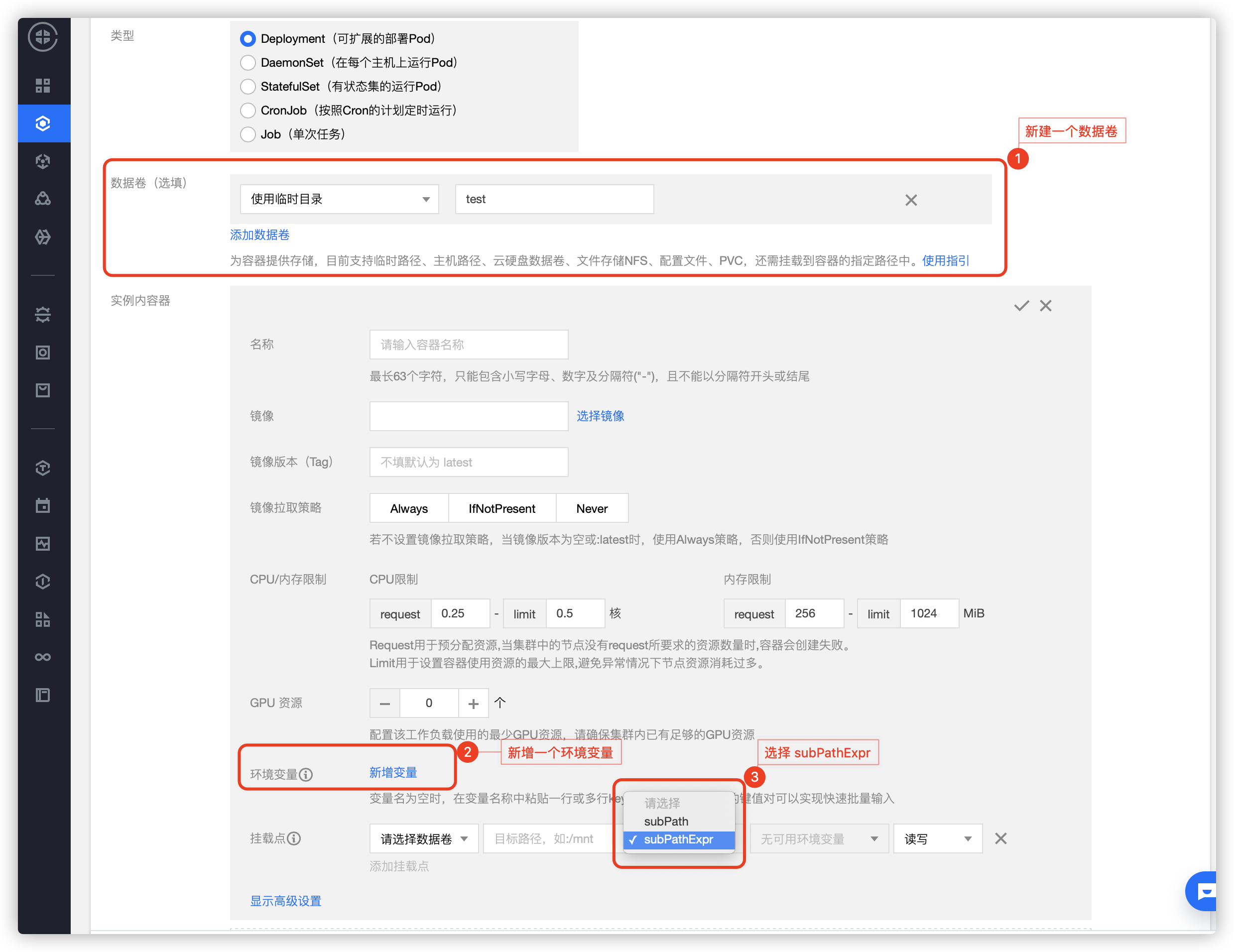Click the heartbeat chart sidebar icon
Screen dimensions: 1234x952
click(43, 544)
